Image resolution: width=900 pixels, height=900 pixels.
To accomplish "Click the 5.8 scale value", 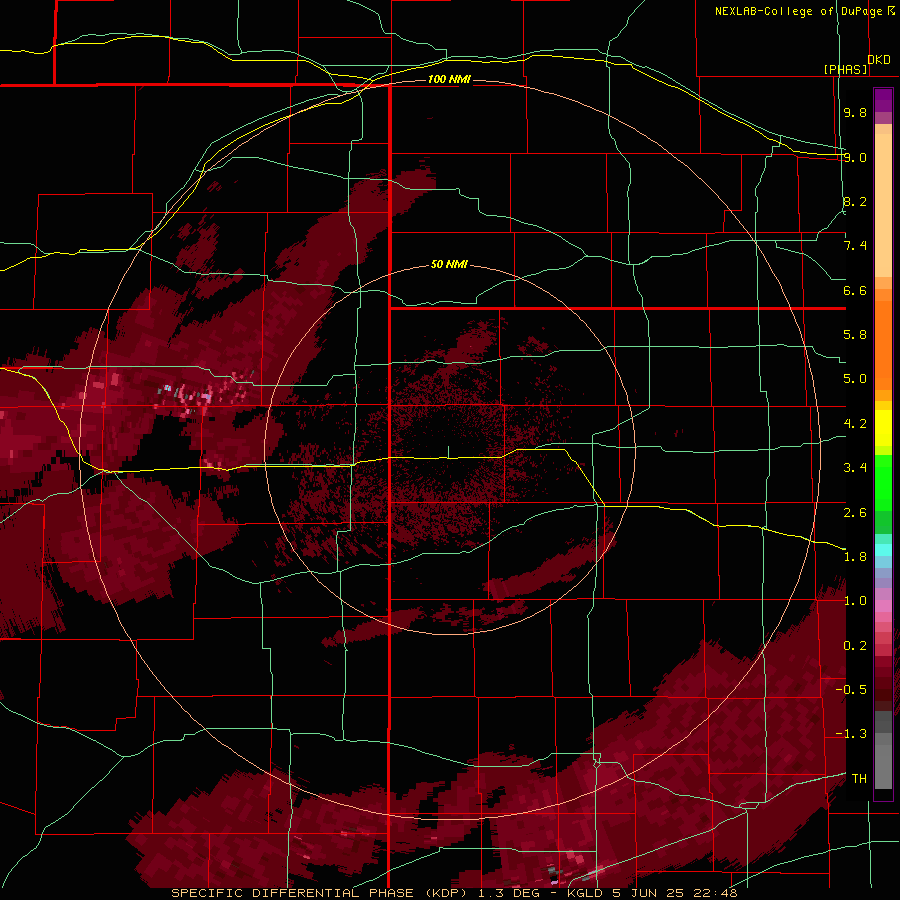I will (855, 335).
